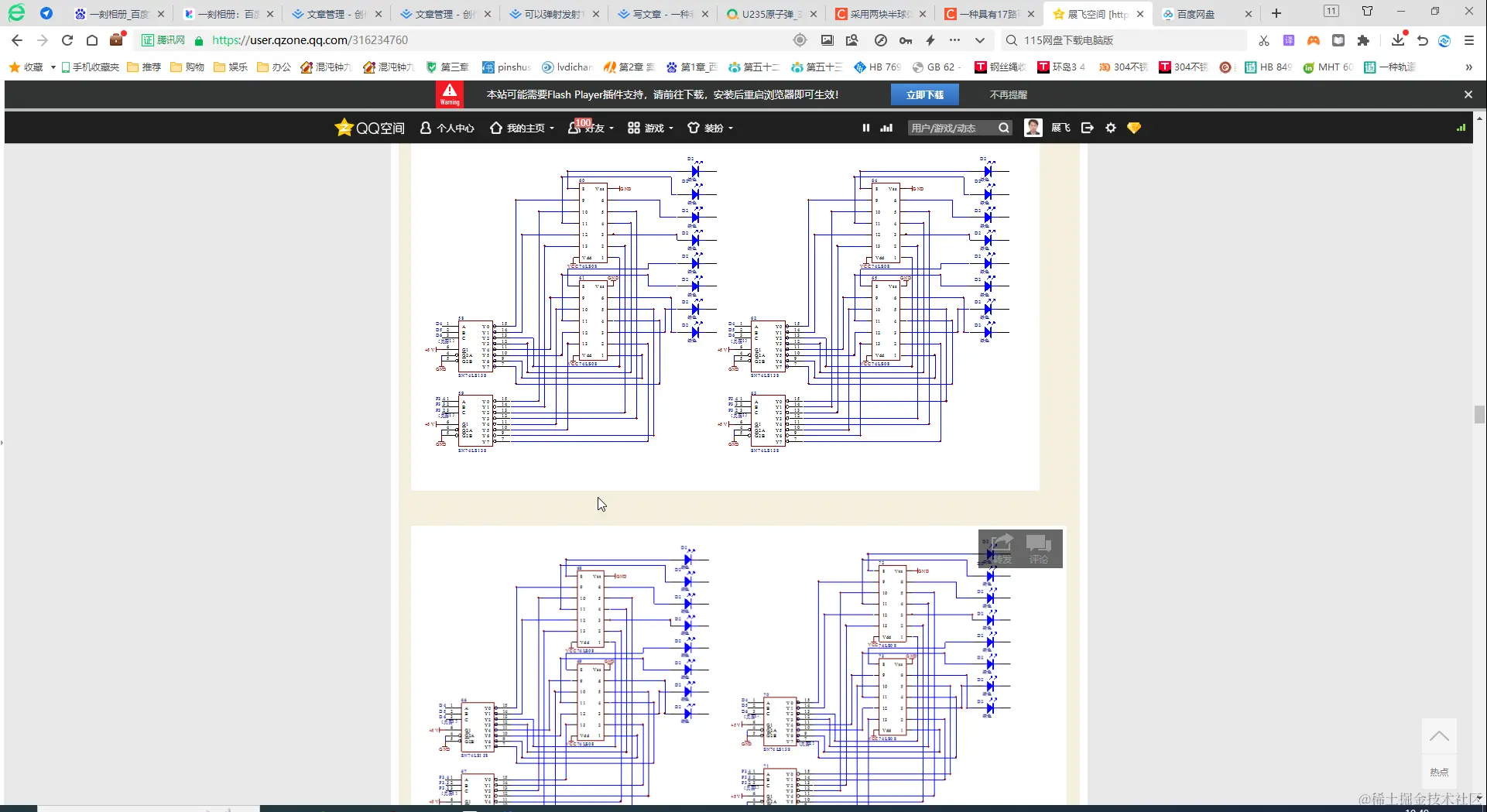Screen dimensions: 1487x812
Task: Switch to the 百度网盘 tab
Action: tap(1204, 14)
